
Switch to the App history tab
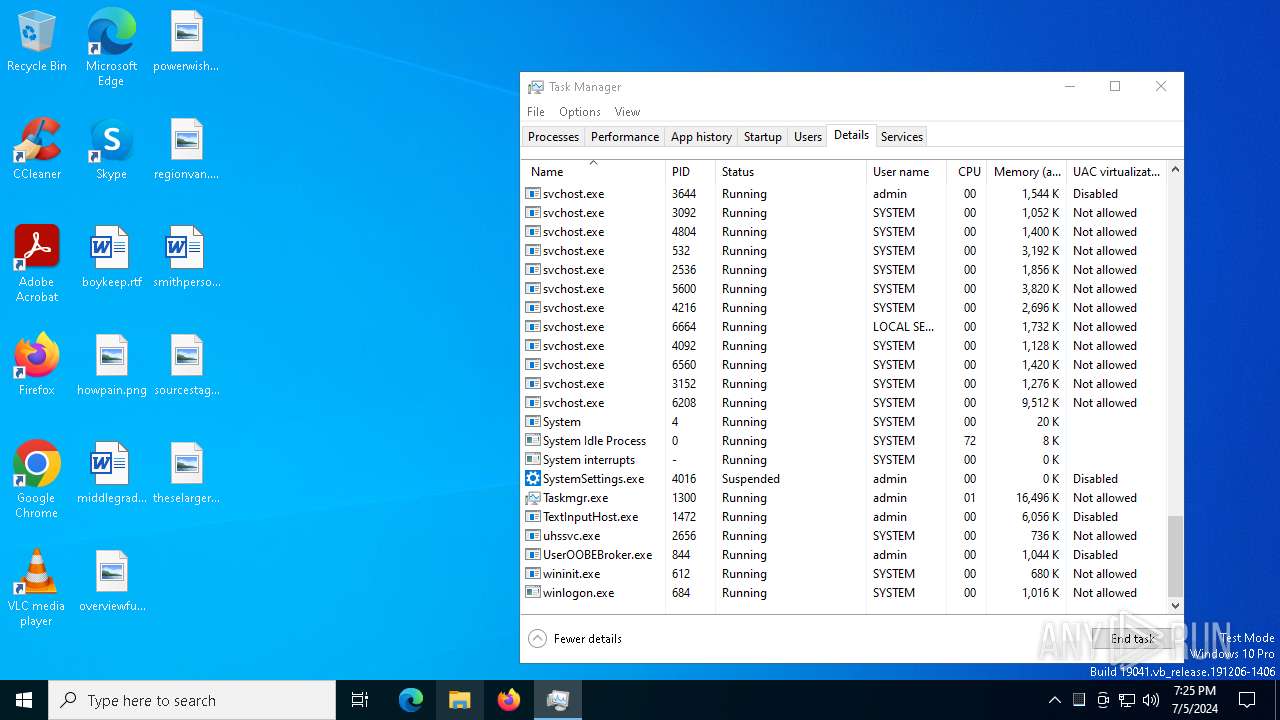pos(701,137)
